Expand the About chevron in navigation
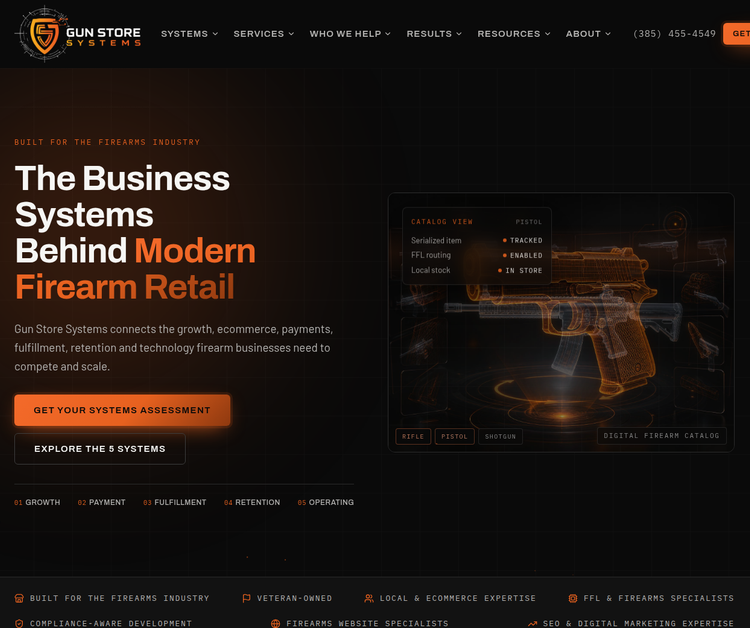The image size is (750, 628). [x=608, y=34]
